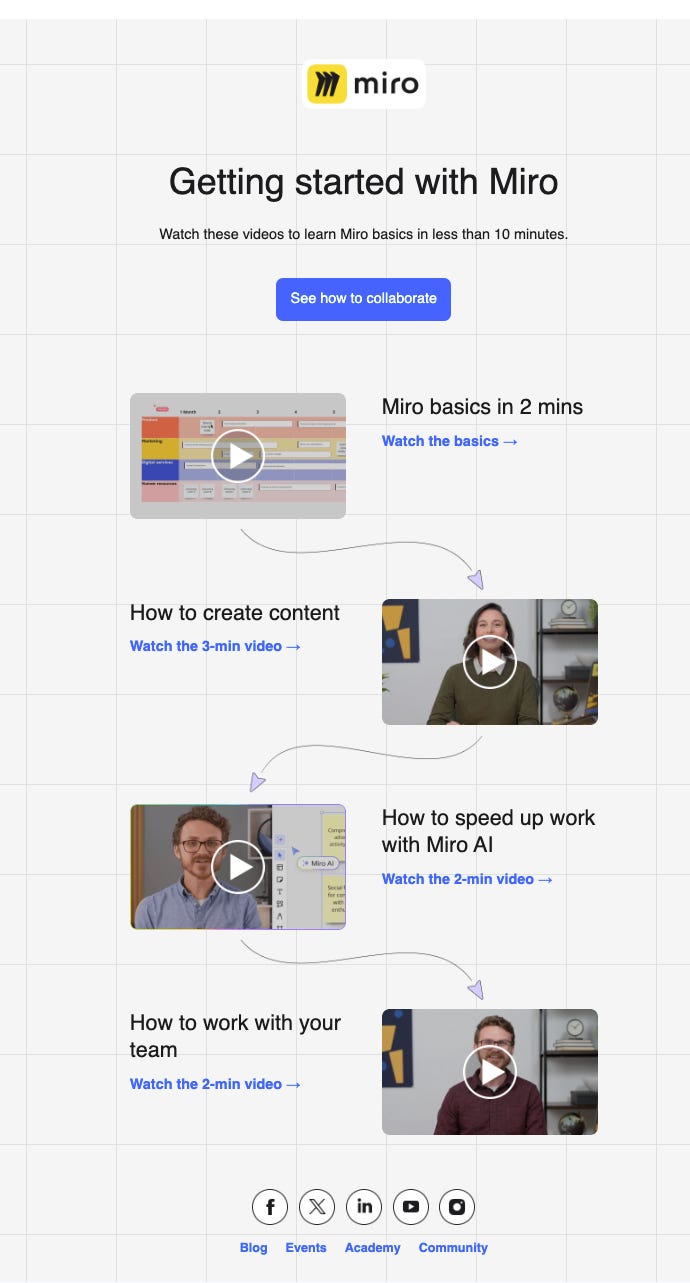The width and height of the screenshot is (690, 1283).
Task: Open the Events footer link
Action: 306,1248
